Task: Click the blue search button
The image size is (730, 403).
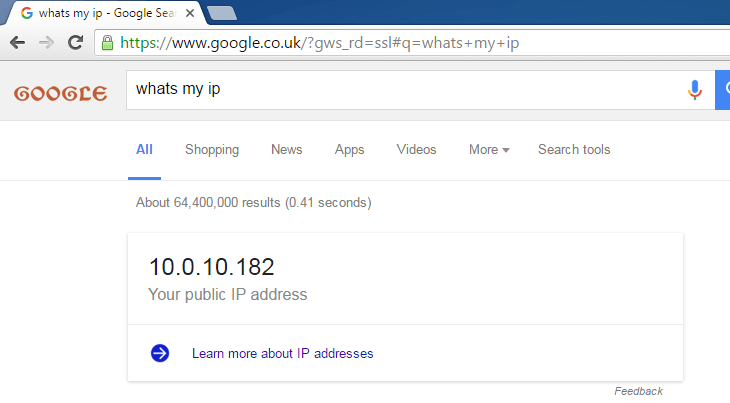Action: (723, 90)
